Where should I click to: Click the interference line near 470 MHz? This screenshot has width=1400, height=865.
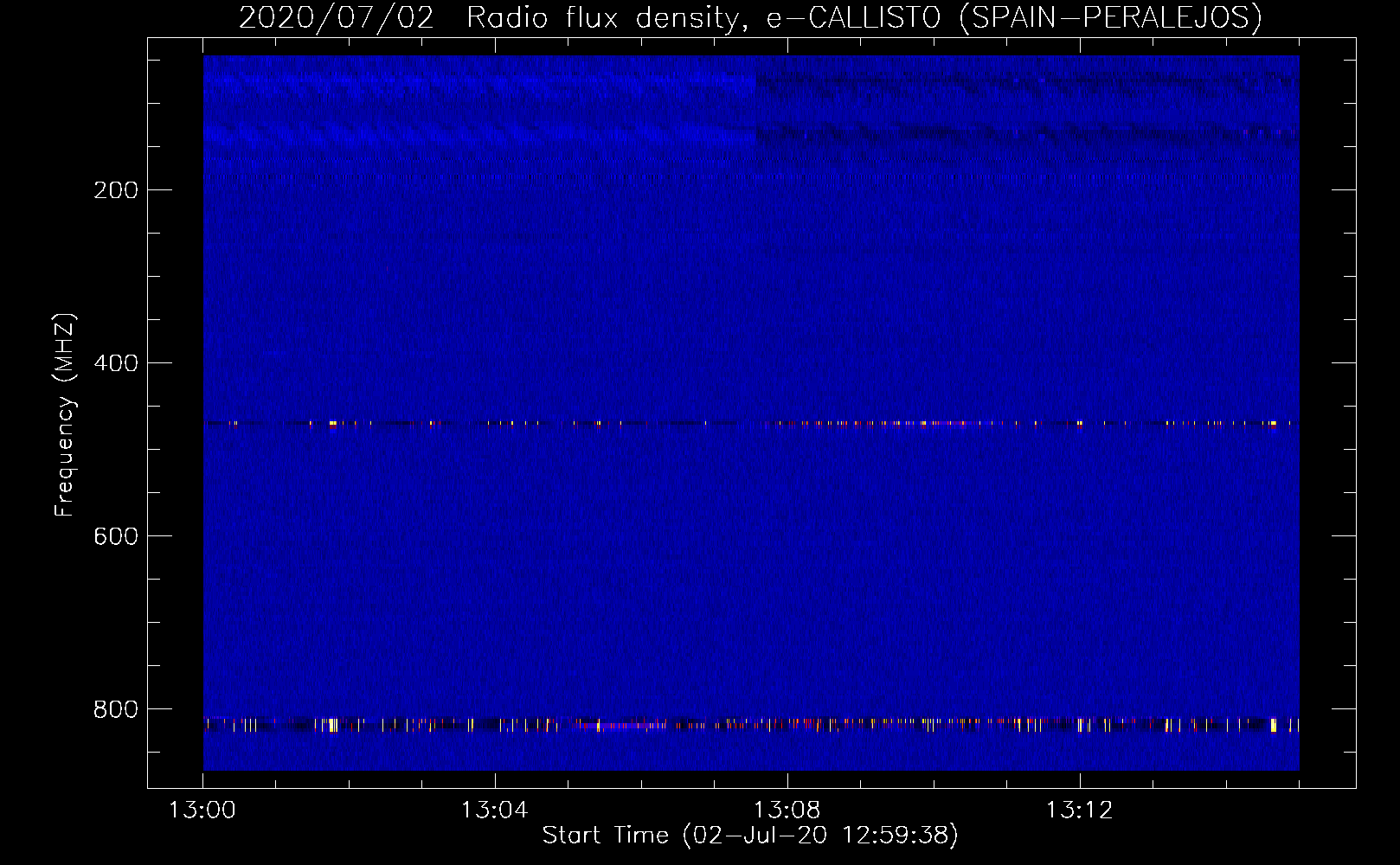tap(751, 424)
